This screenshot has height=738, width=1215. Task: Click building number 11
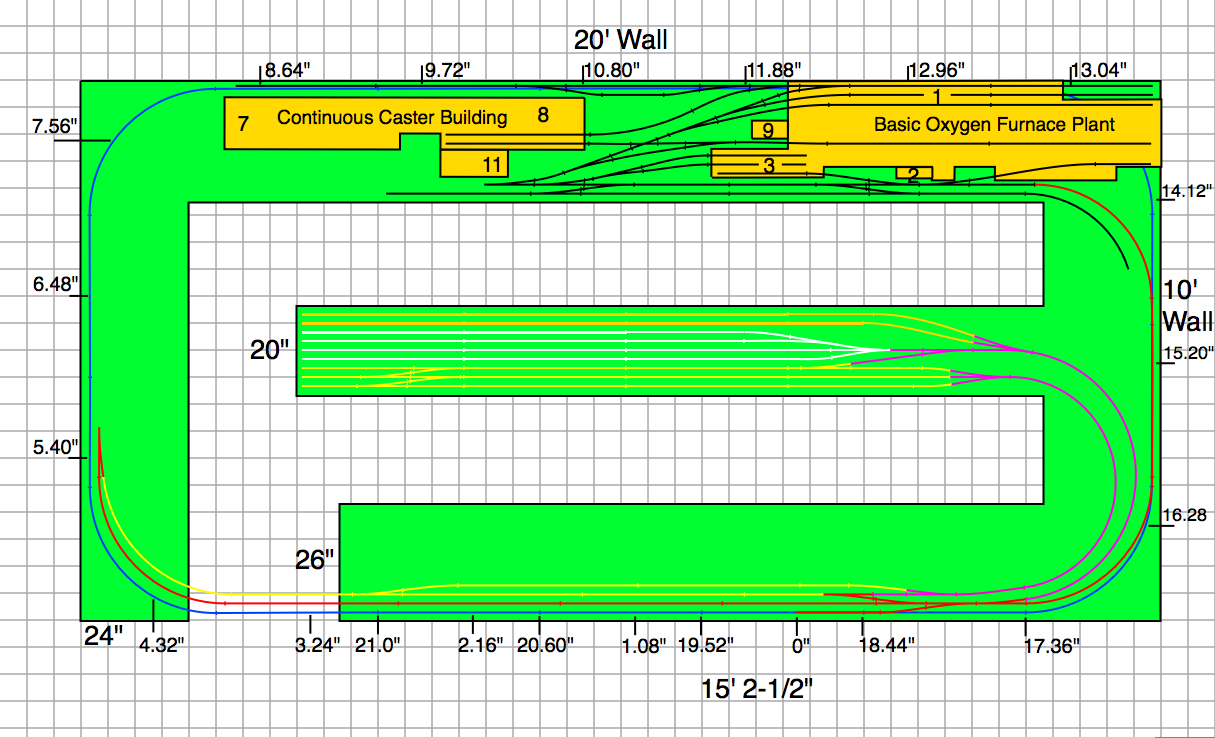click(x=490, y=165)
